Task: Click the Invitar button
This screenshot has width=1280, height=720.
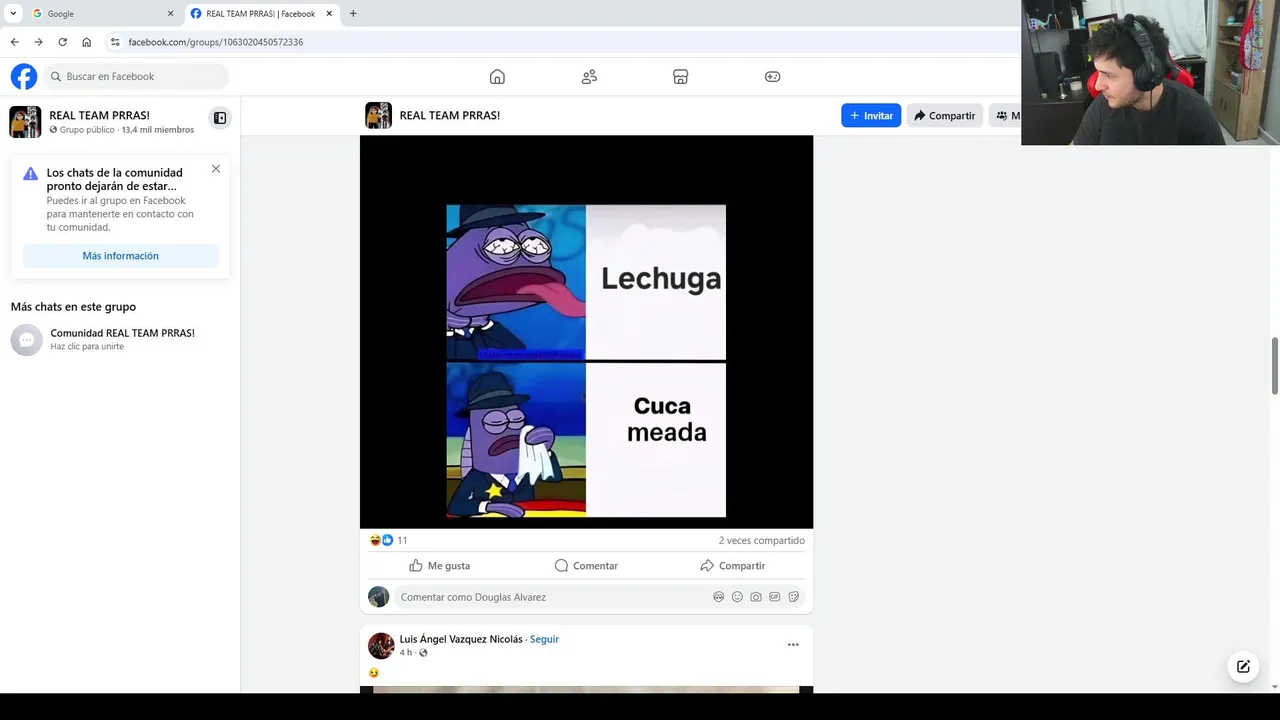Action: point(871,116)
